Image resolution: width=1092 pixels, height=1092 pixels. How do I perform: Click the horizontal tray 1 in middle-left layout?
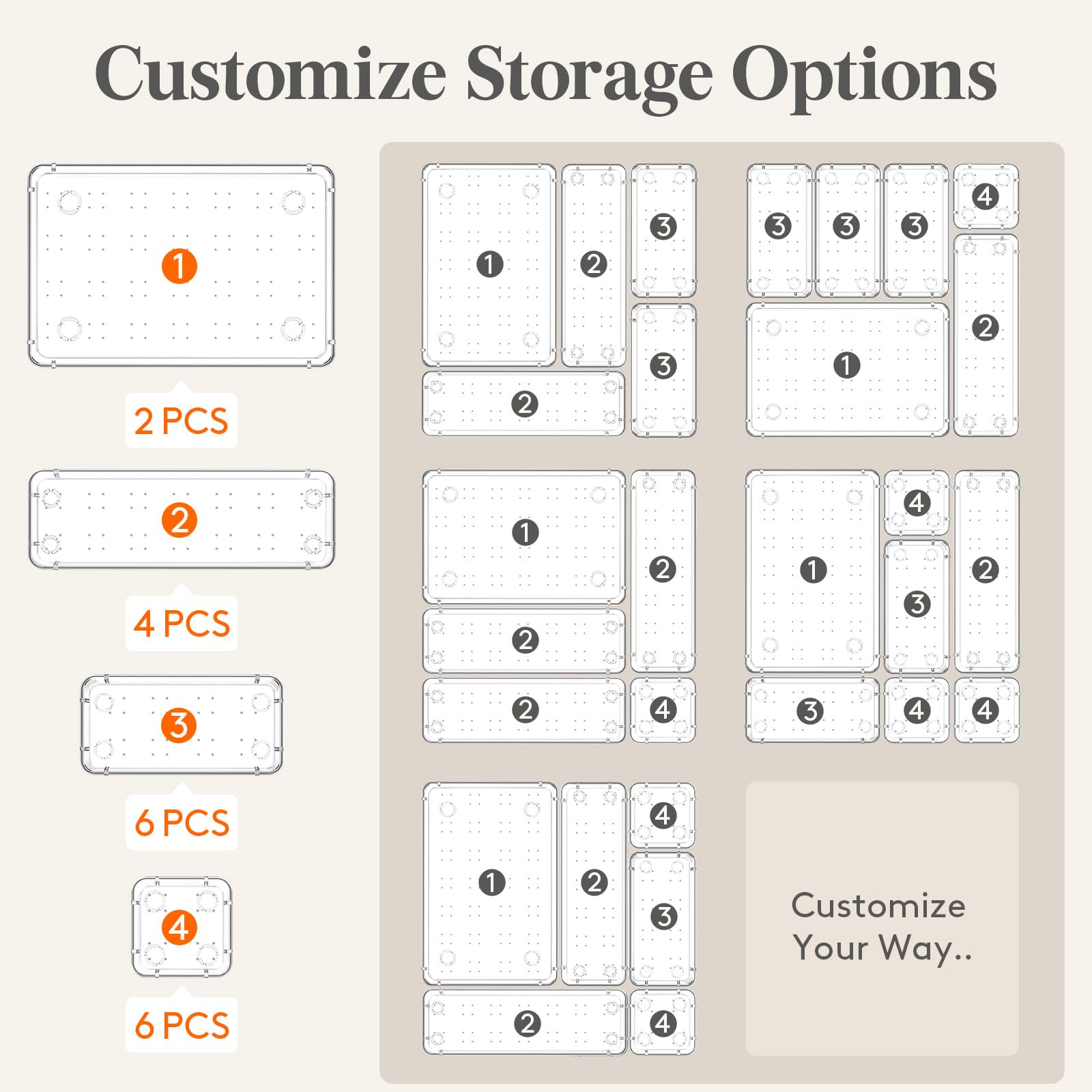coord(524,536)
